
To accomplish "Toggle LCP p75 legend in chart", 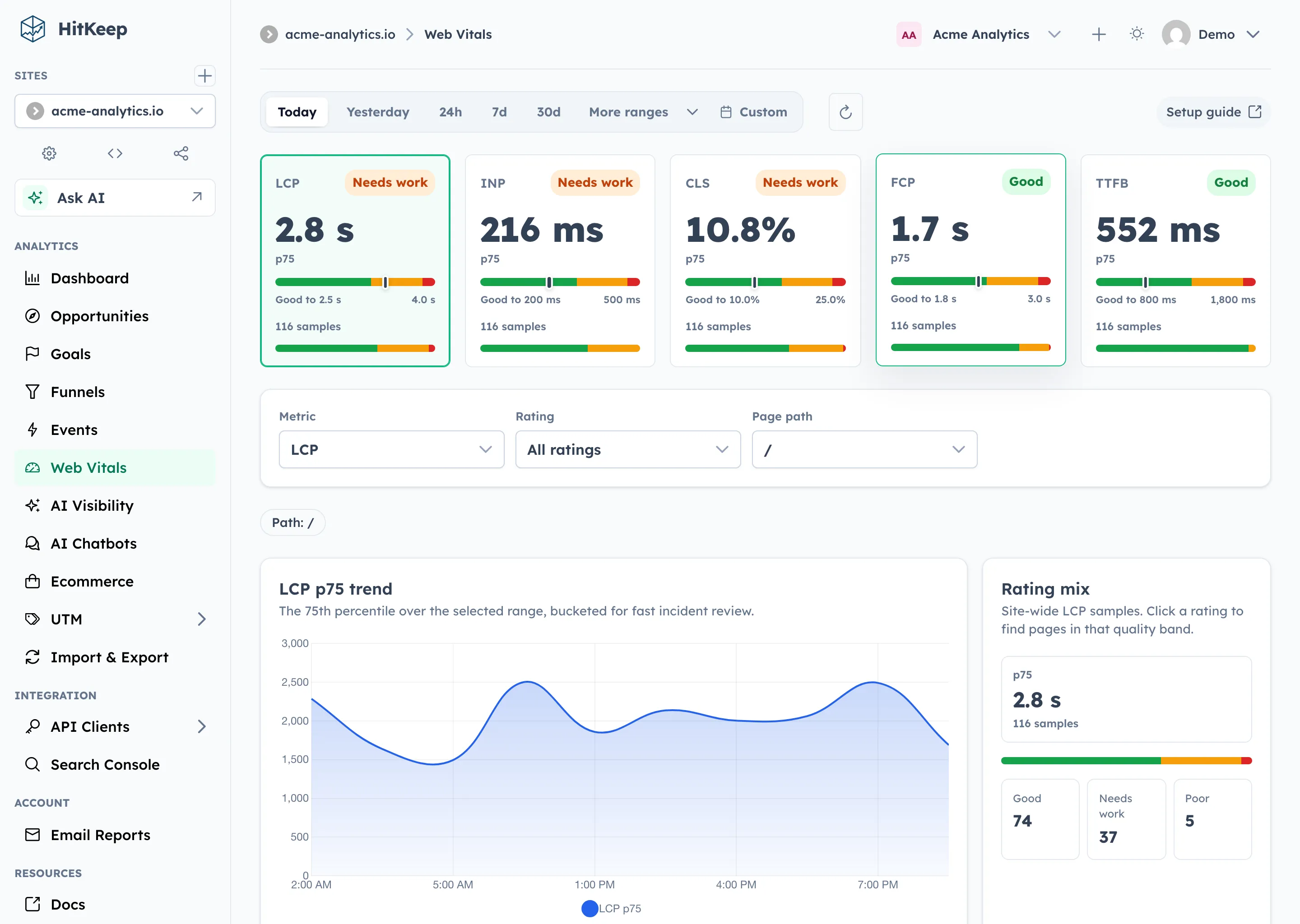I will click(x=611, y=908).
